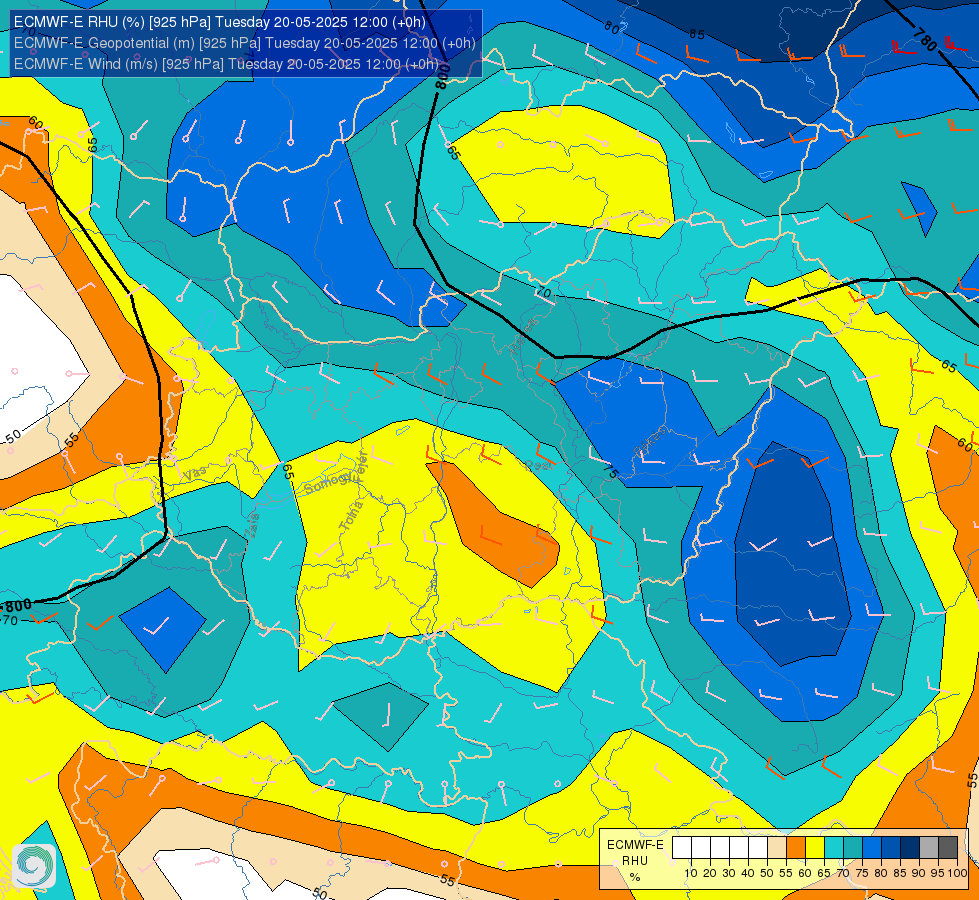Viewport: 979px width, 900px height.
Task: Click the Pest county label
Action: [539, 465]
